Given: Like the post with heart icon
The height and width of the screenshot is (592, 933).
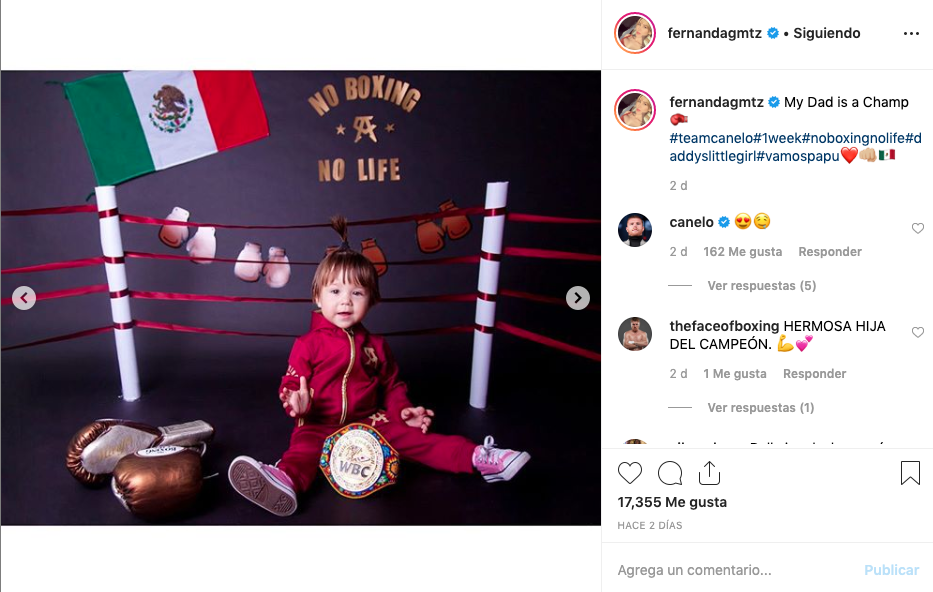Looking at the screenshot, I should (x=630, y=473).
